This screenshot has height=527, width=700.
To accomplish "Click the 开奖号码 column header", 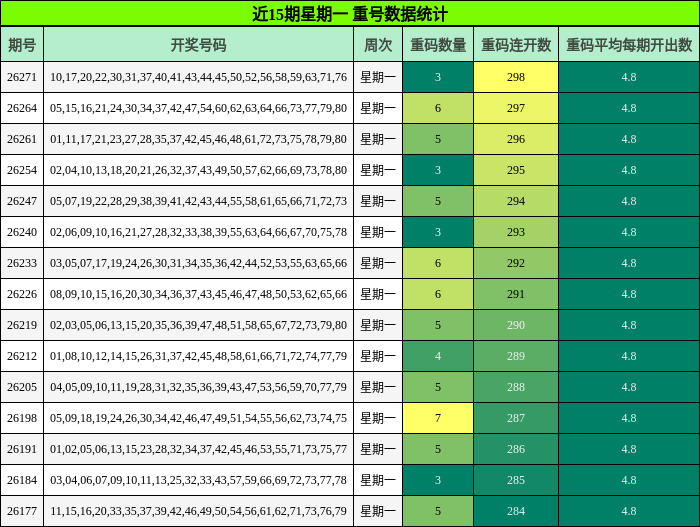I will [x=199, y=45].
